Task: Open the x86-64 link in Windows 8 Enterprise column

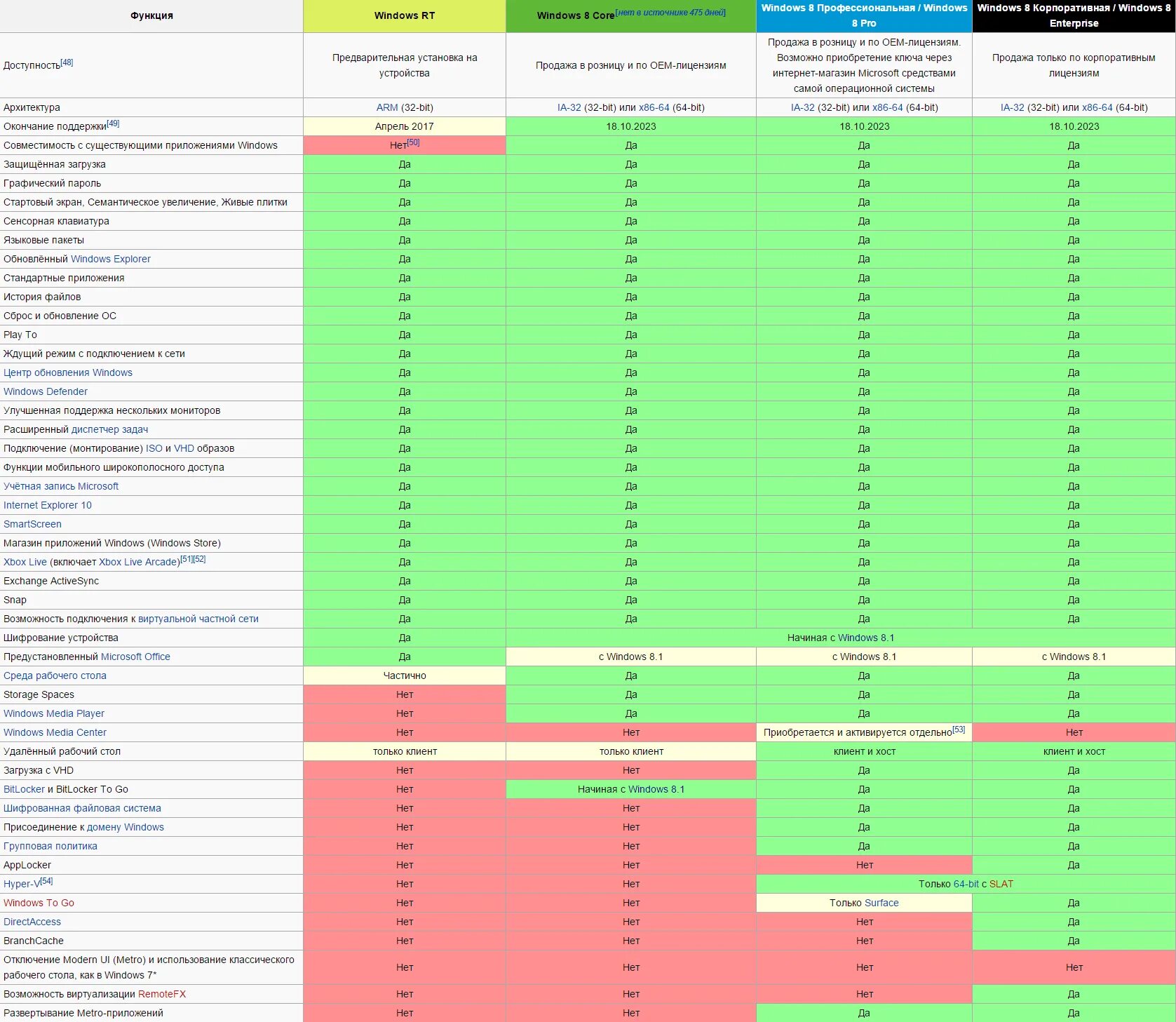Action: 1097,107
